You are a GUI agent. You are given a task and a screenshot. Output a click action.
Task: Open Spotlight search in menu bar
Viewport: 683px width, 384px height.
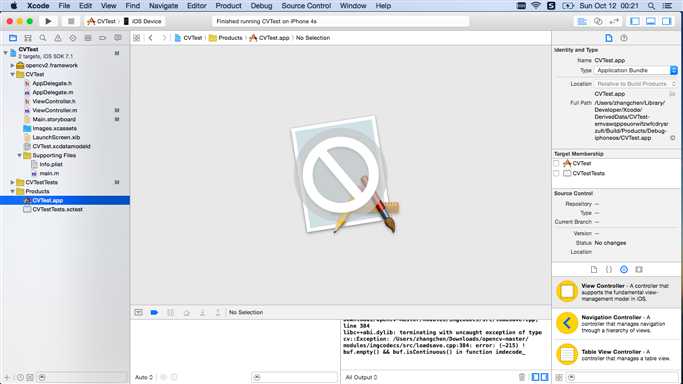(x=651, y=6)
